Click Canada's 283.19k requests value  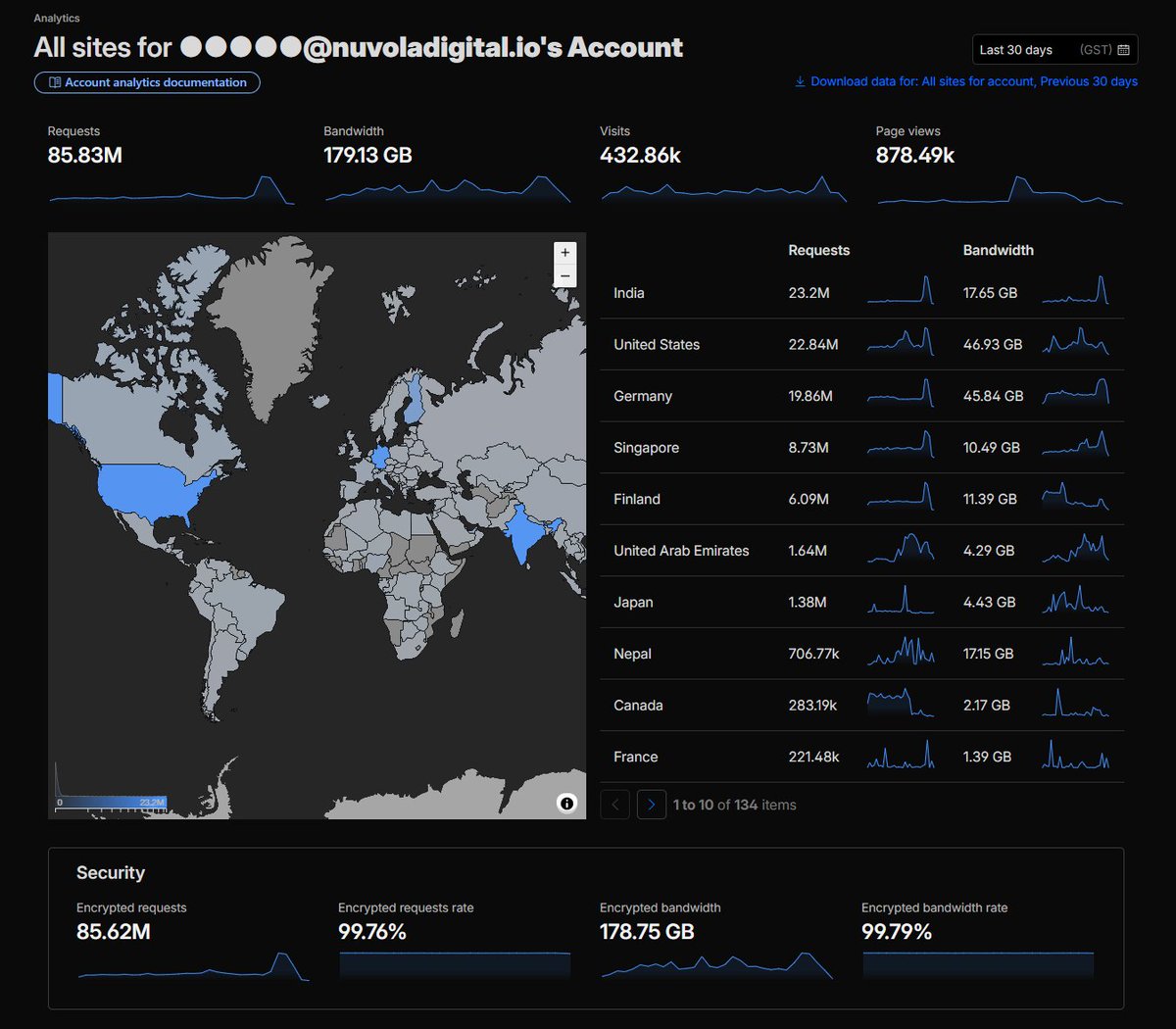(x=812, y=706)
